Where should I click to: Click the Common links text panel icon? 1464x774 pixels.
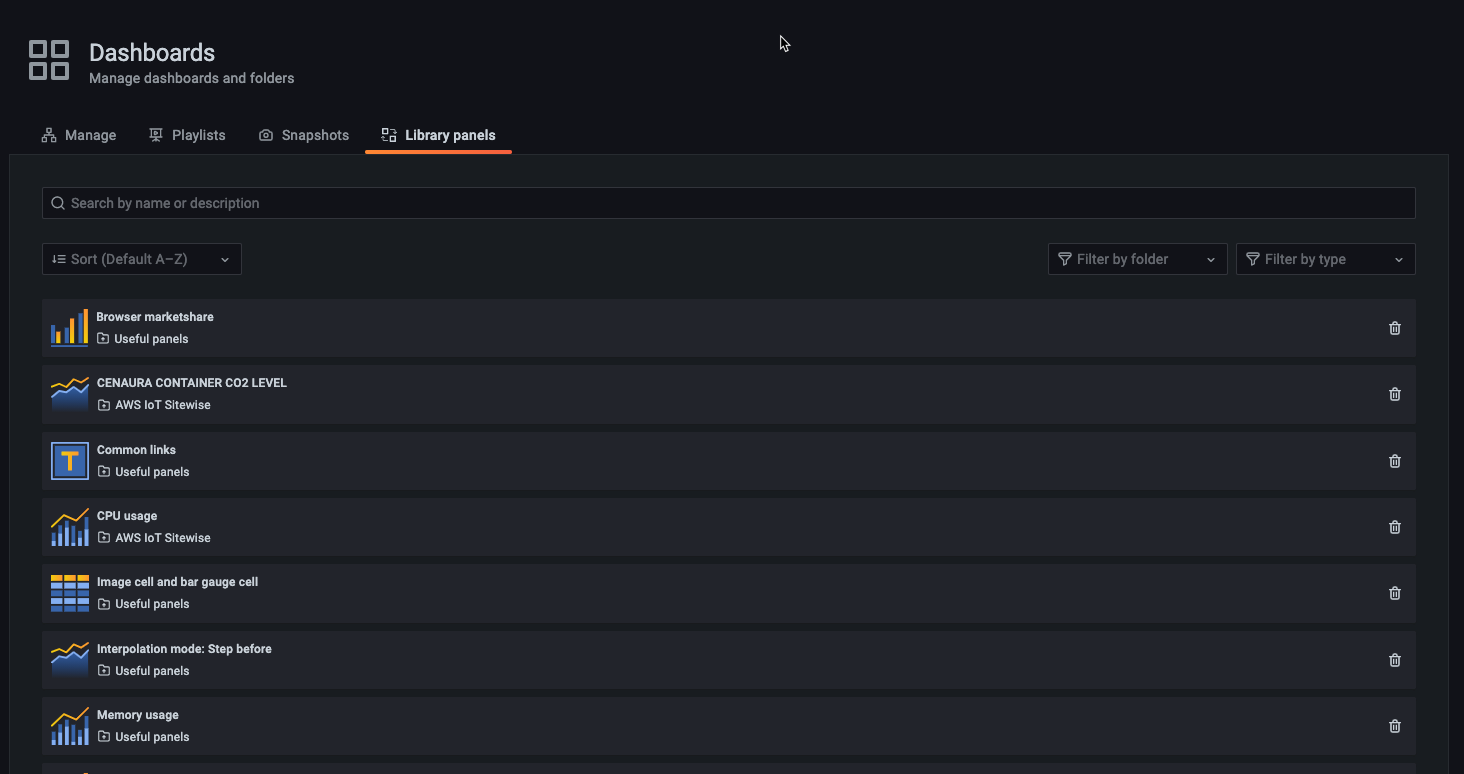click(x=69, y=460)
